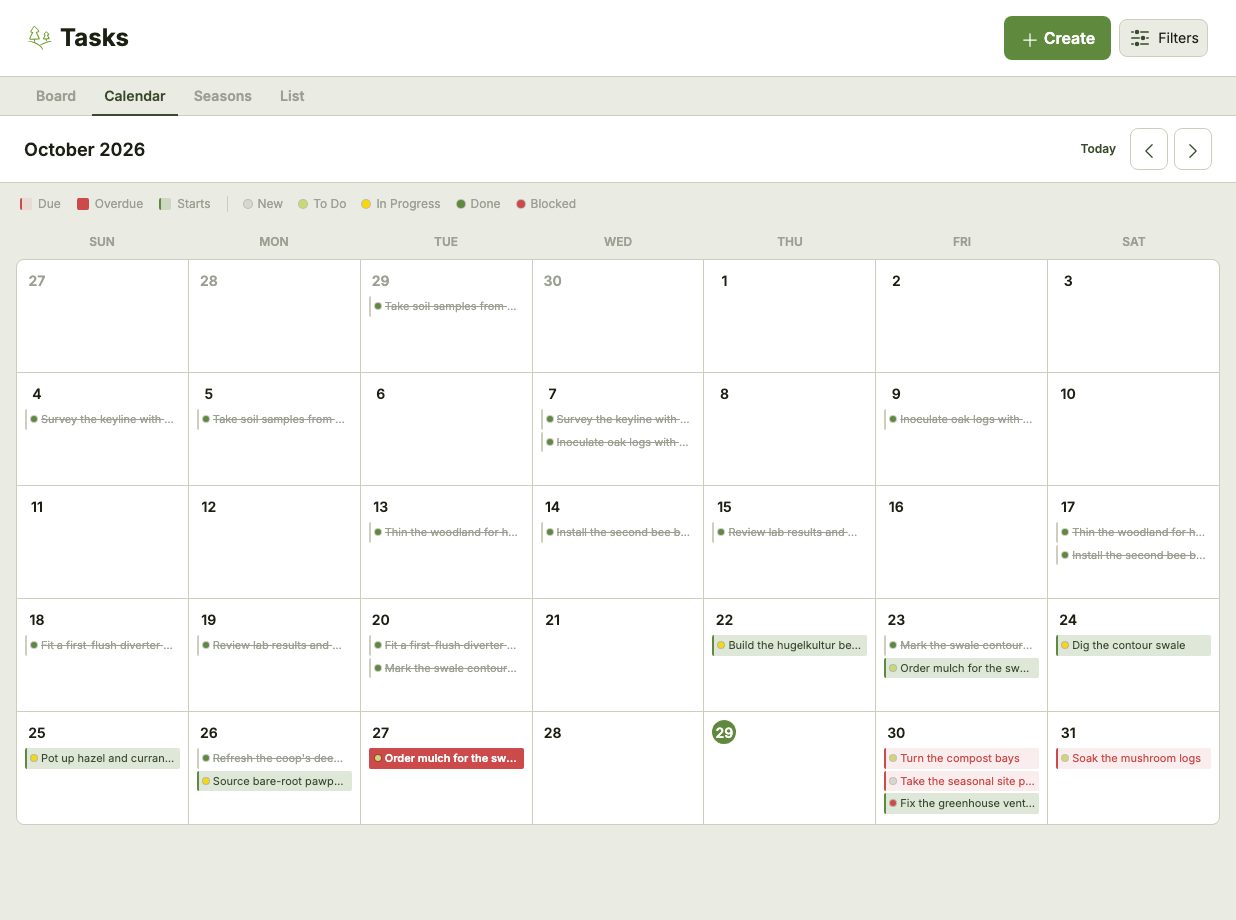Screen dimensions: 1236x920
Task: Click the Create button
Action: coord(1057,38)
